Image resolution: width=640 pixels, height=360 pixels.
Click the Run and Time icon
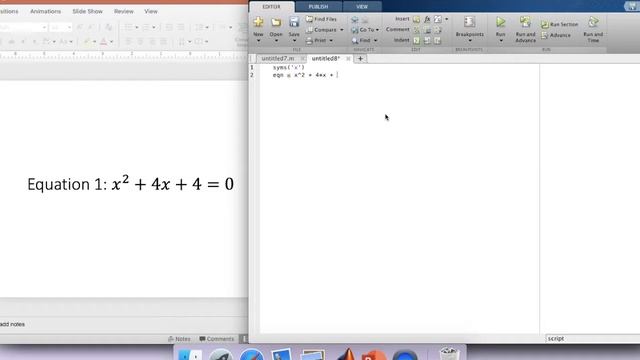pos(593,22)
